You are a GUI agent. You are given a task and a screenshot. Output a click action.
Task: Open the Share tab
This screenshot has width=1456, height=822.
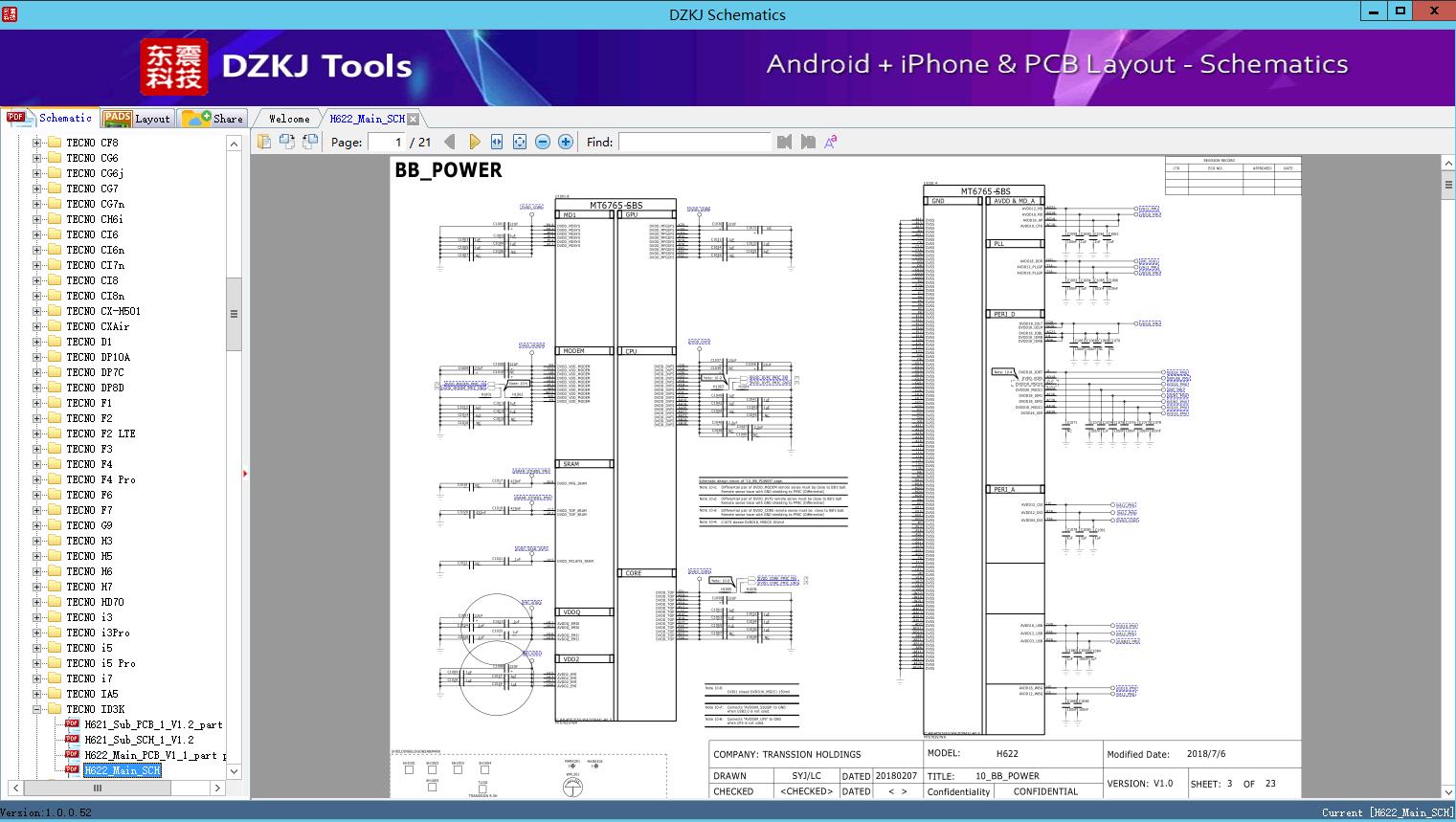tap(213, 119)
